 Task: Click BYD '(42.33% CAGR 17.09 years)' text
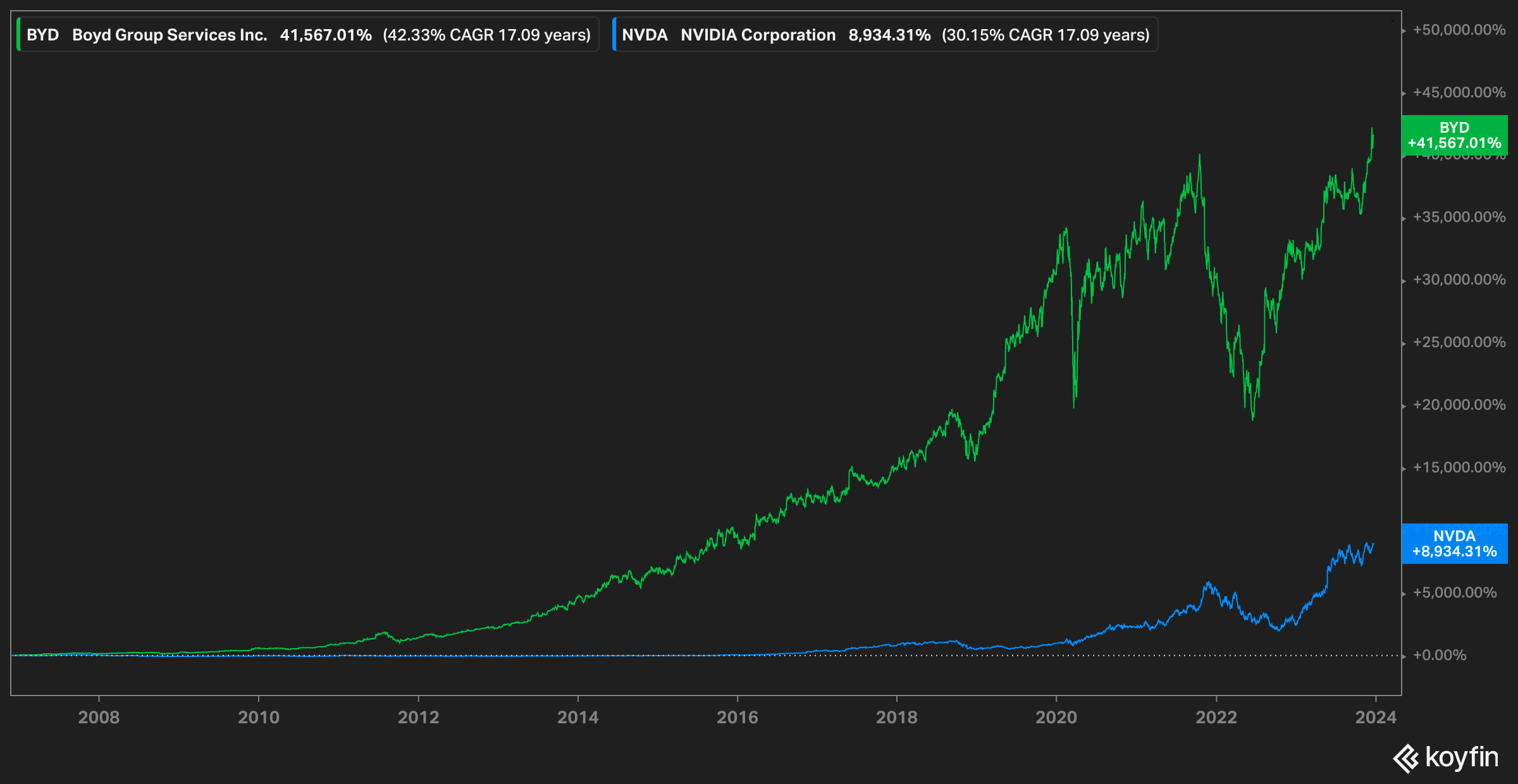486,35
